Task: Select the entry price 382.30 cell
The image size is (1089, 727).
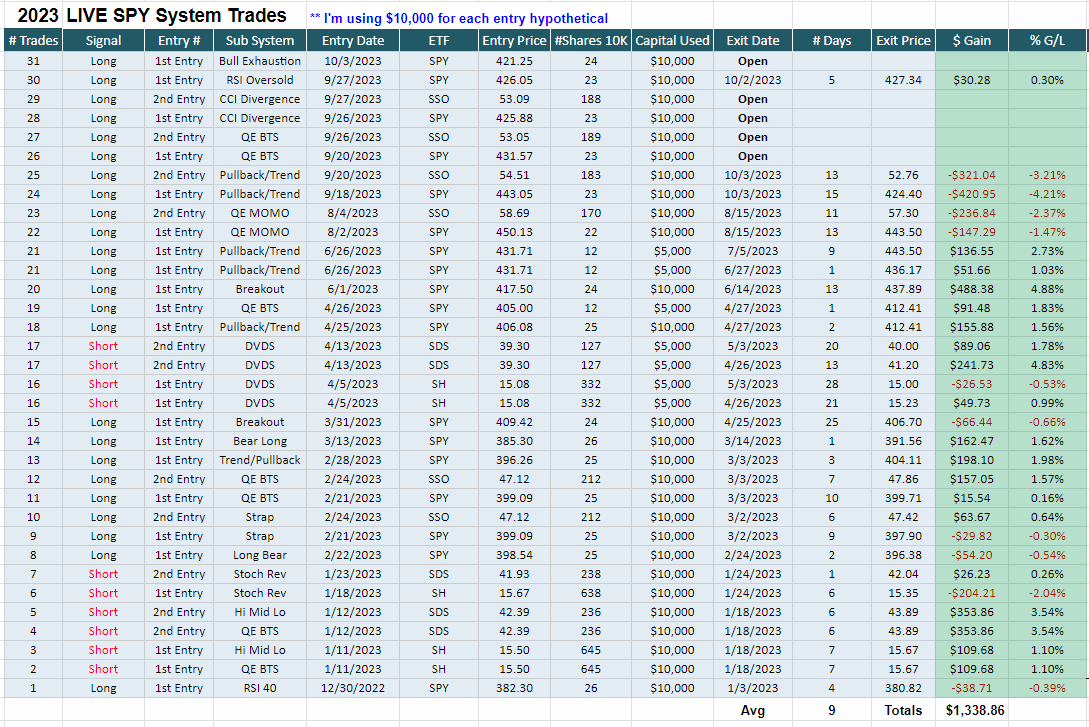Action: click(x=515, y=688)
